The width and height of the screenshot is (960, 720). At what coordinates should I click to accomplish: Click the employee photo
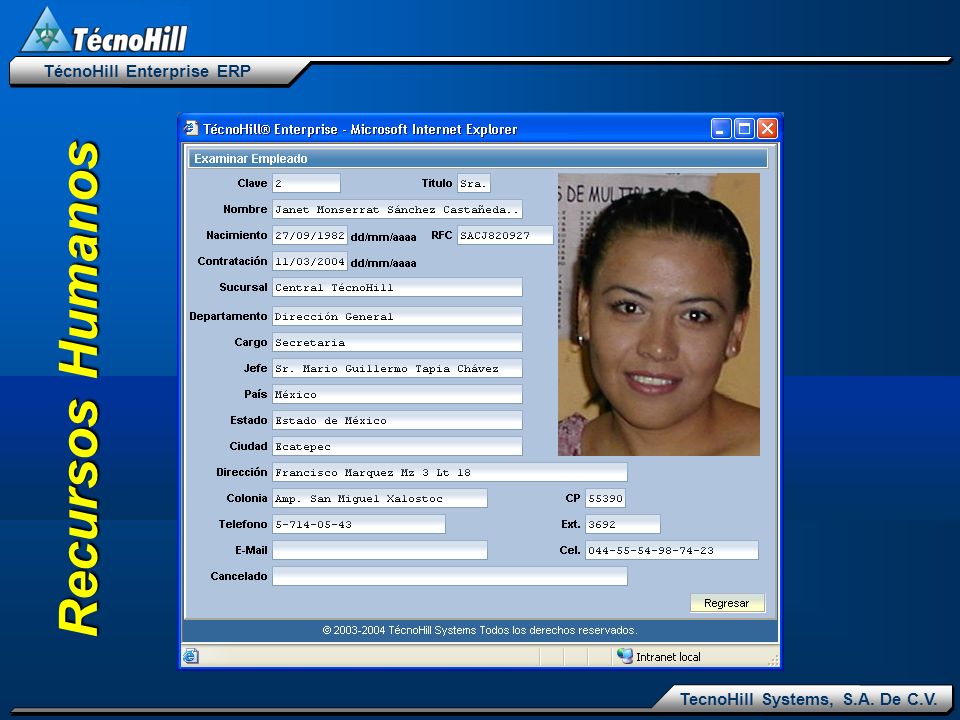pyautogui.click(x=658, y=314)
